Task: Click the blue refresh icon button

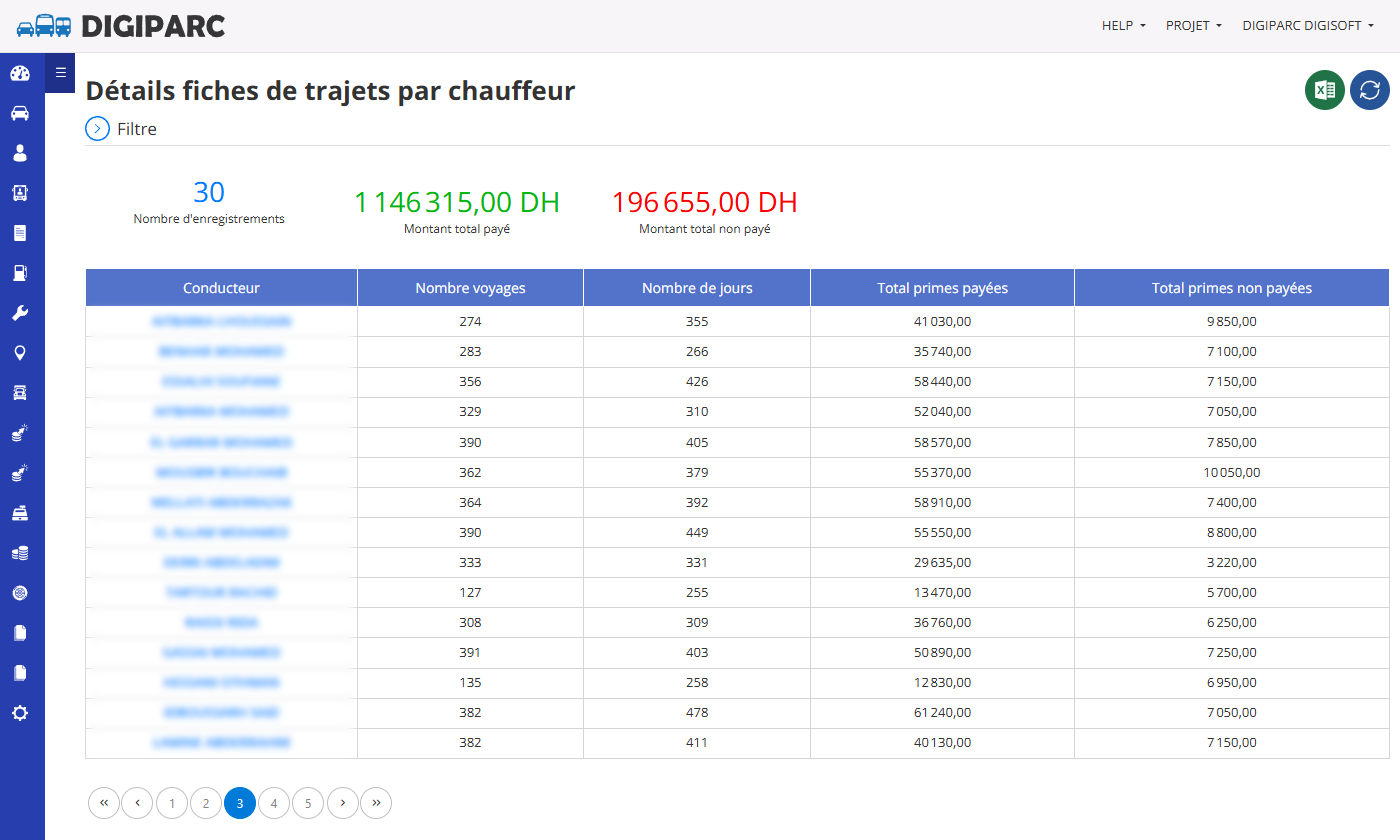Action: coord(1370,90)
